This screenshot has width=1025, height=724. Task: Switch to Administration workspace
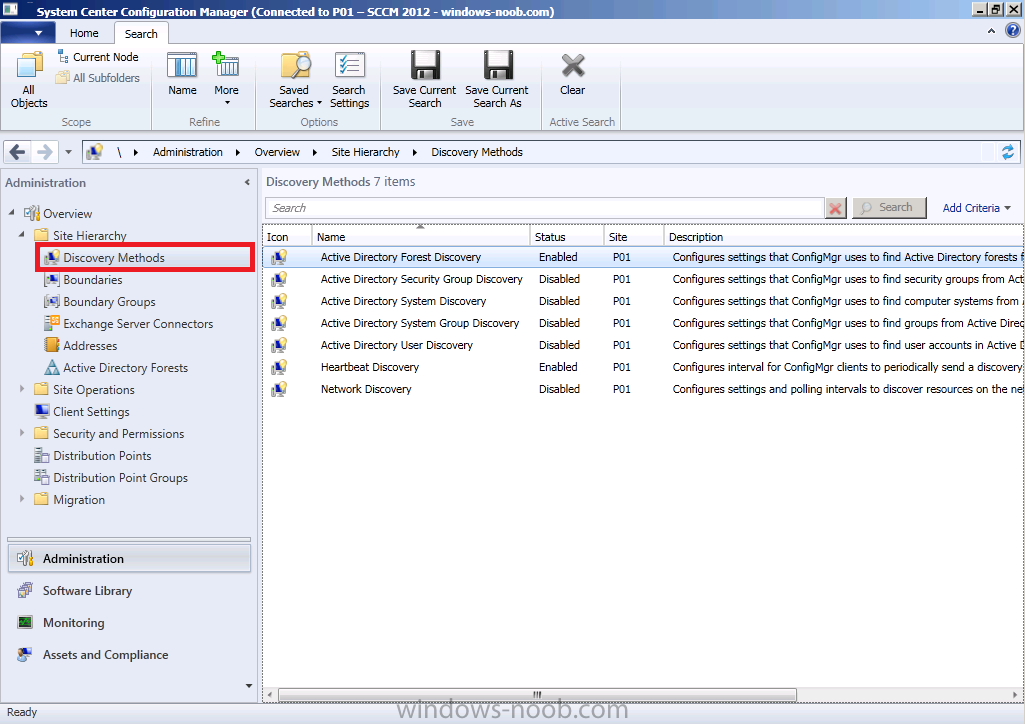(x=129, y=559)
